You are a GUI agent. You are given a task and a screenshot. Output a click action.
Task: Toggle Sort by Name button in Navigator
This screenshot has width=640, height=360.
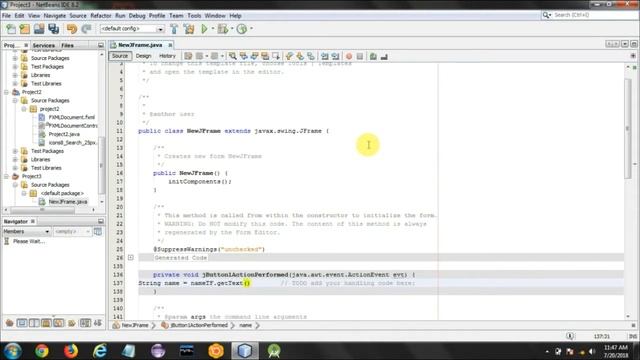[x=85, y=323]
